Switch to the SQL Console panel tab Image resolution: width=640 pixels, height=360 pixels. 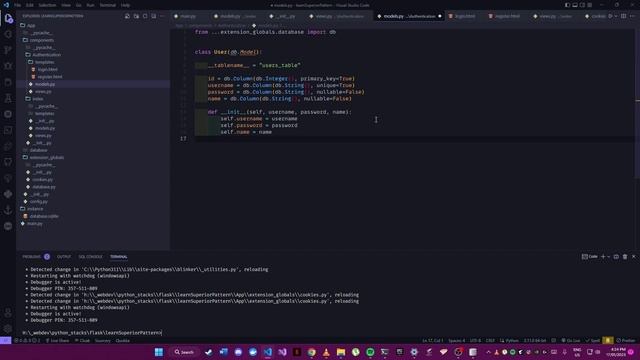pyautogui.click(x=90, y=257)
